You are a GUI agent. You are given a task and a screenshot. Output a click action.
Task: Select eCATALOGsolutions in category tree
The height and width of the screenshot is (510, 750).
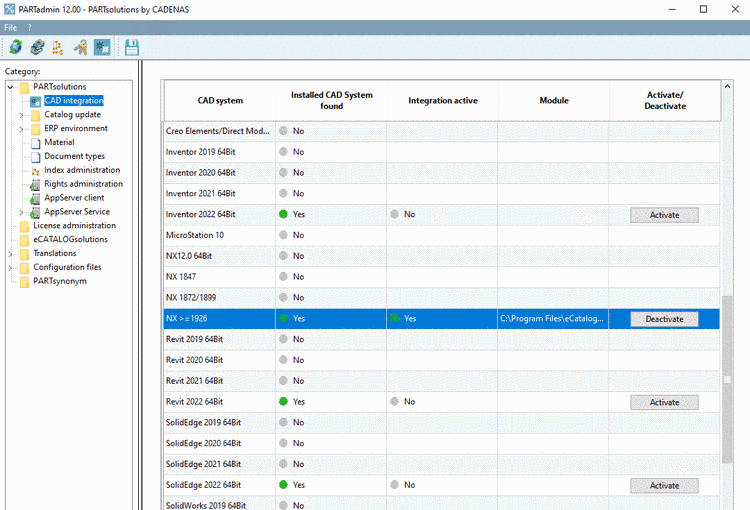70,239
